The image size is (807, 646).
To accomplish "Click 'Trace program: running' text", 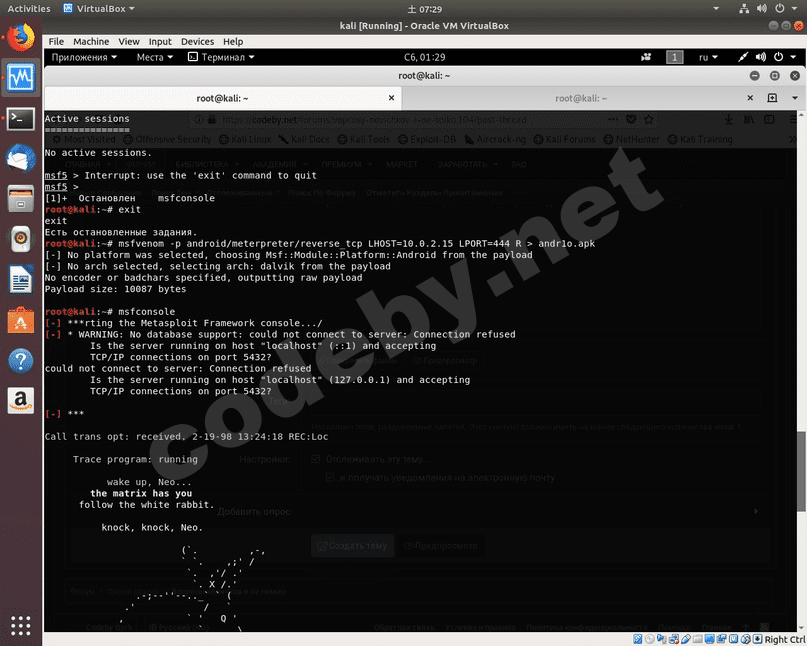I will point(135,459).
